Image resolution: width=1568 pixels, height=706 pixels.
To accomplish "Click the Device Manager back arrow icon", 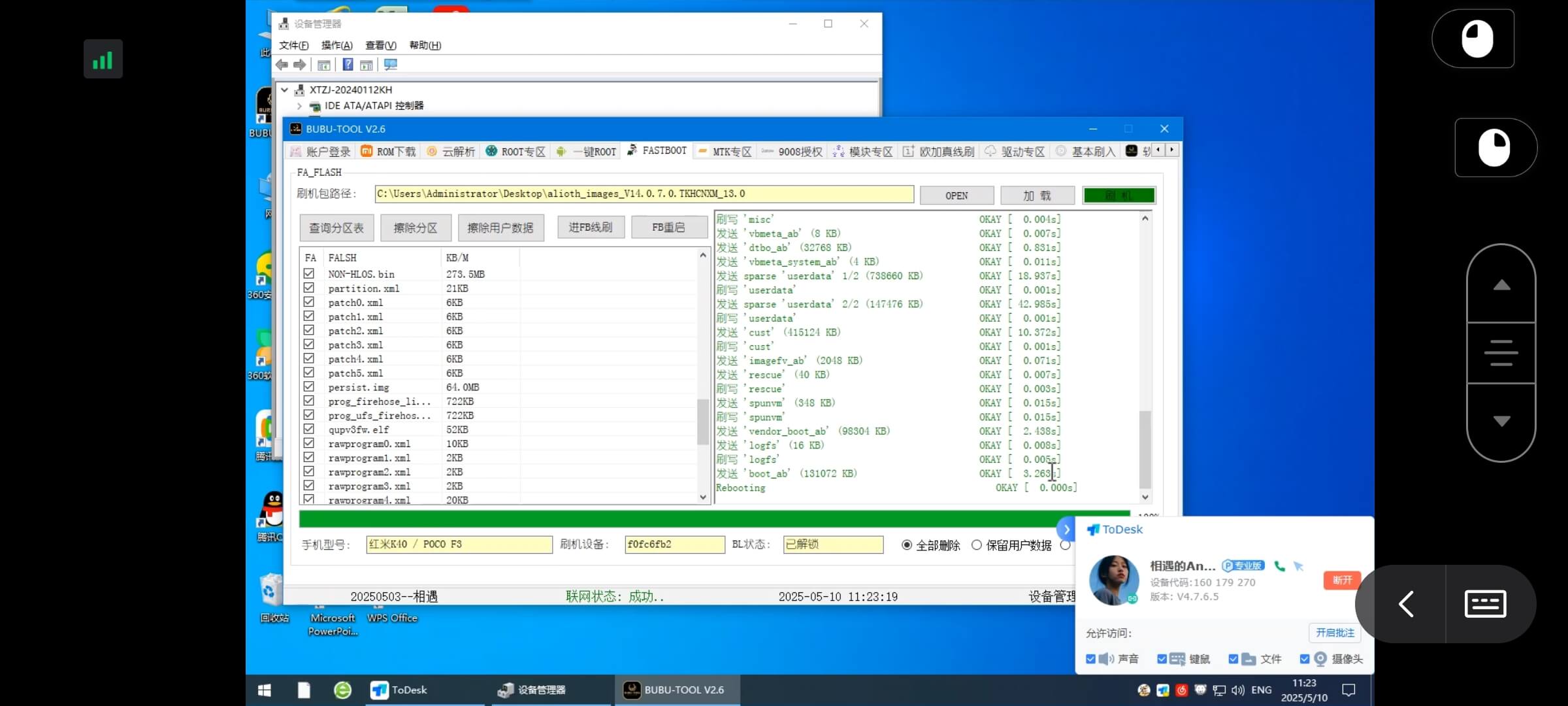I will point(282,65).
